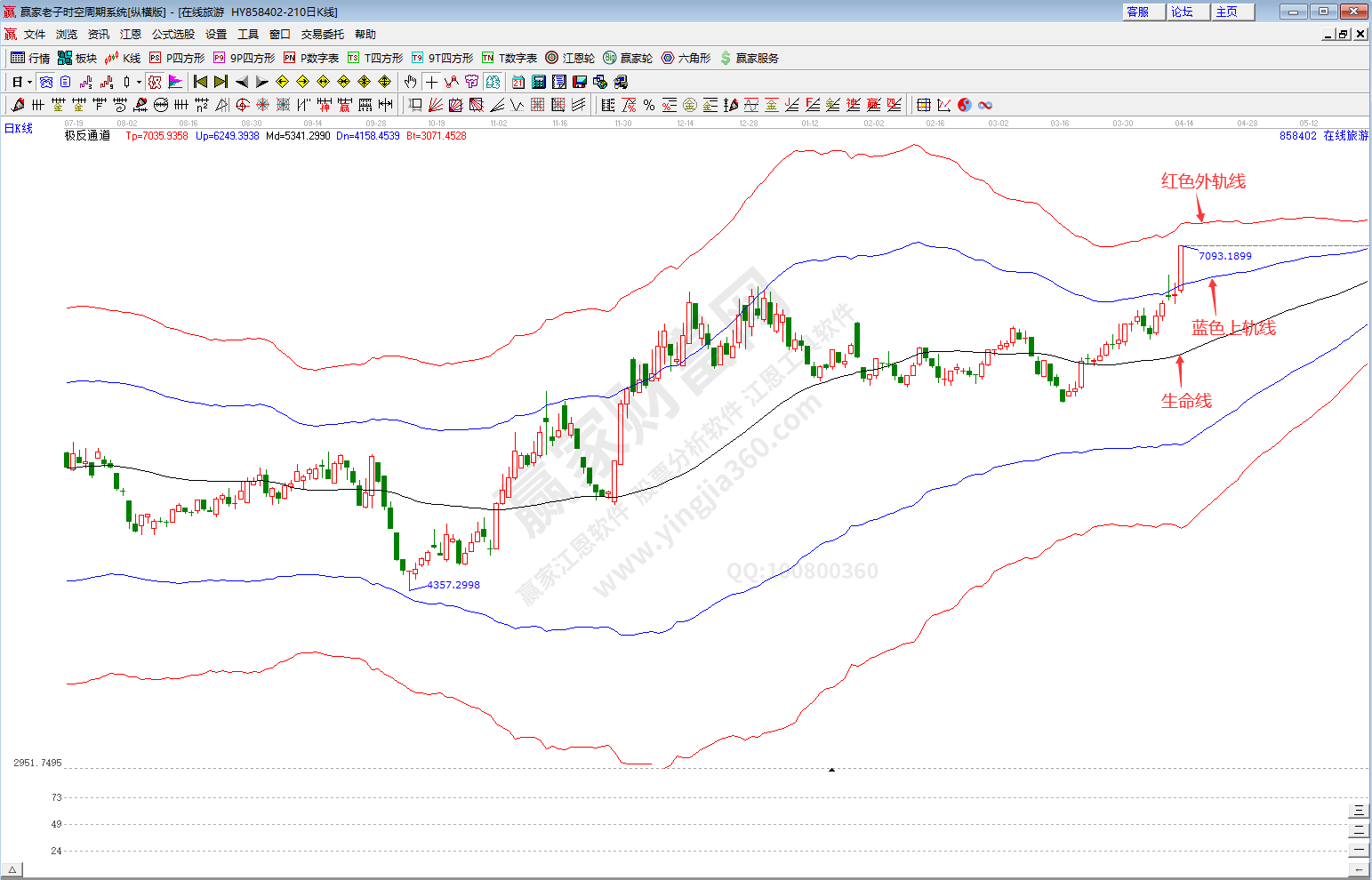Toggle the single-pane indicator layout button
The height and width of the screenshot is (880, 1372).
click(1359, 850)
